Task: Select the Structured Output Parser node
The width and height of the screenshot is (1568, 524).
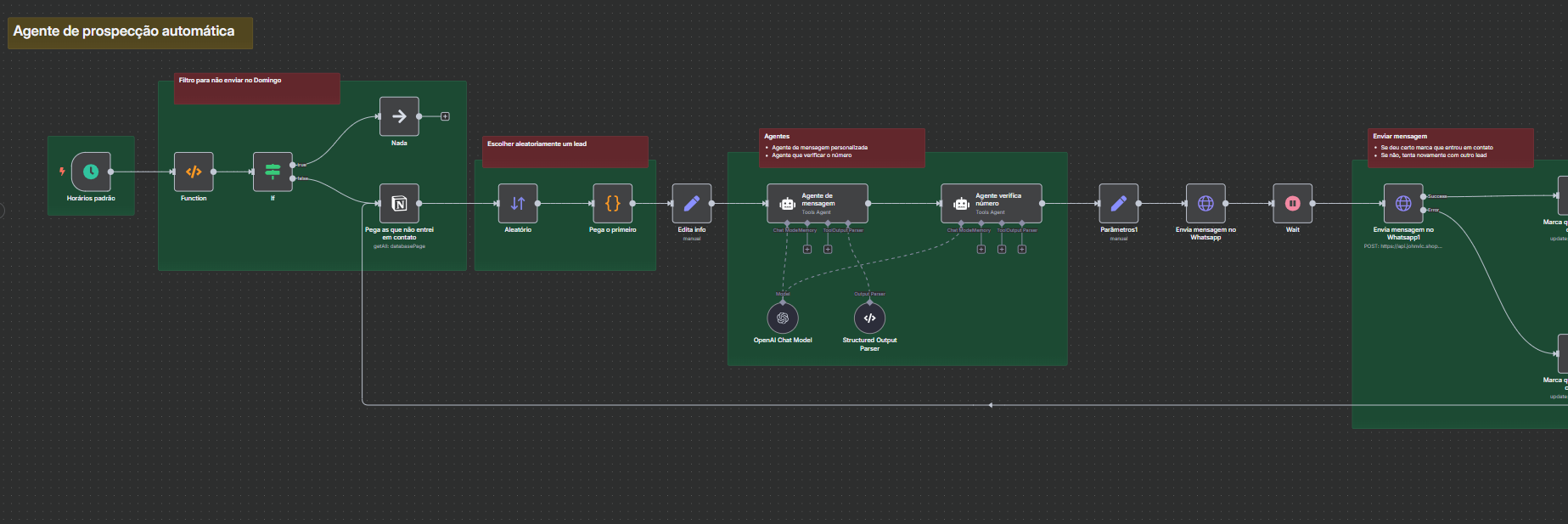Action: pyautogui.click(x=869, y=318)
